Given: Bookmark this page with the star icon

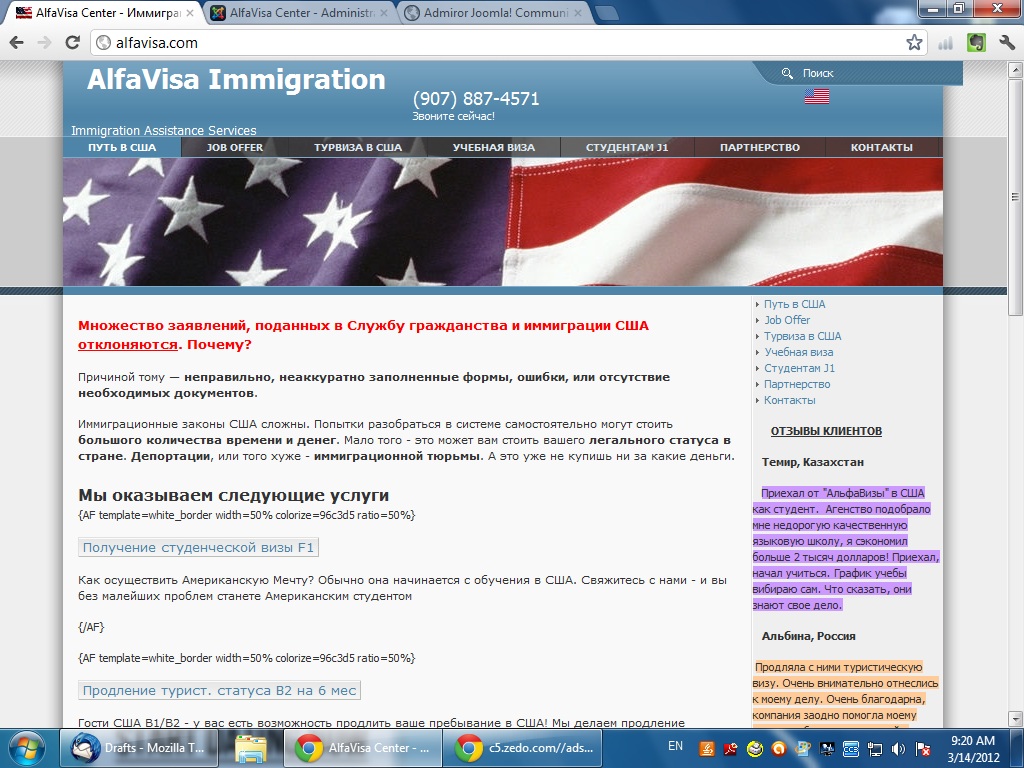Looking at the screenshot, I should 914,43.
